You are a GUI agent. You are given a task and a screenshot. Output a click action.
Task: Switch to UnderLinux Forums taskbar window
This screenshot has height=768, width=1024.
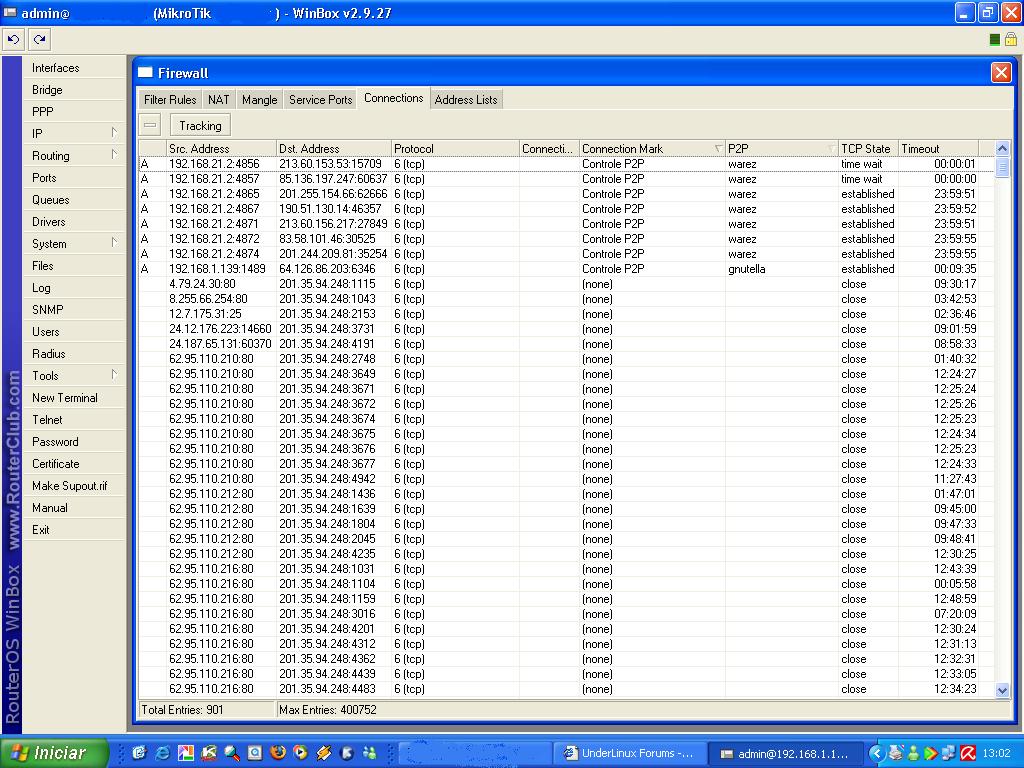[x=630, y=754]
